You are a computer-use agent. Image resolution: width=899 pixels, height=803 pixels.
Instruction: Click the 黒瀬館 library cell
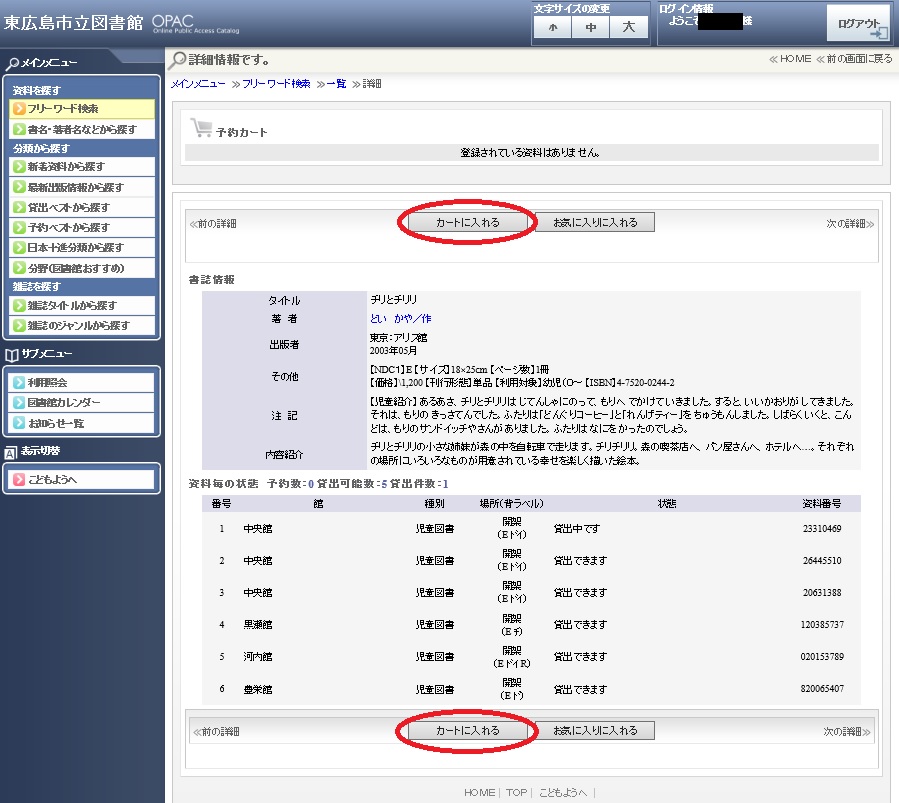pos(258,624)
